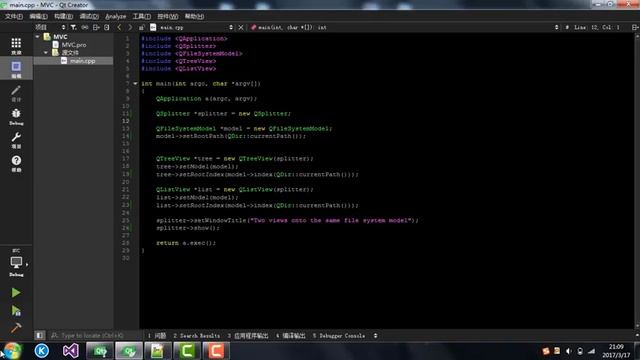This screenshot has width=640, height=360.
Task: Open the output panes selector arrows
Action: pyautogui.click(x=376, y=336)
